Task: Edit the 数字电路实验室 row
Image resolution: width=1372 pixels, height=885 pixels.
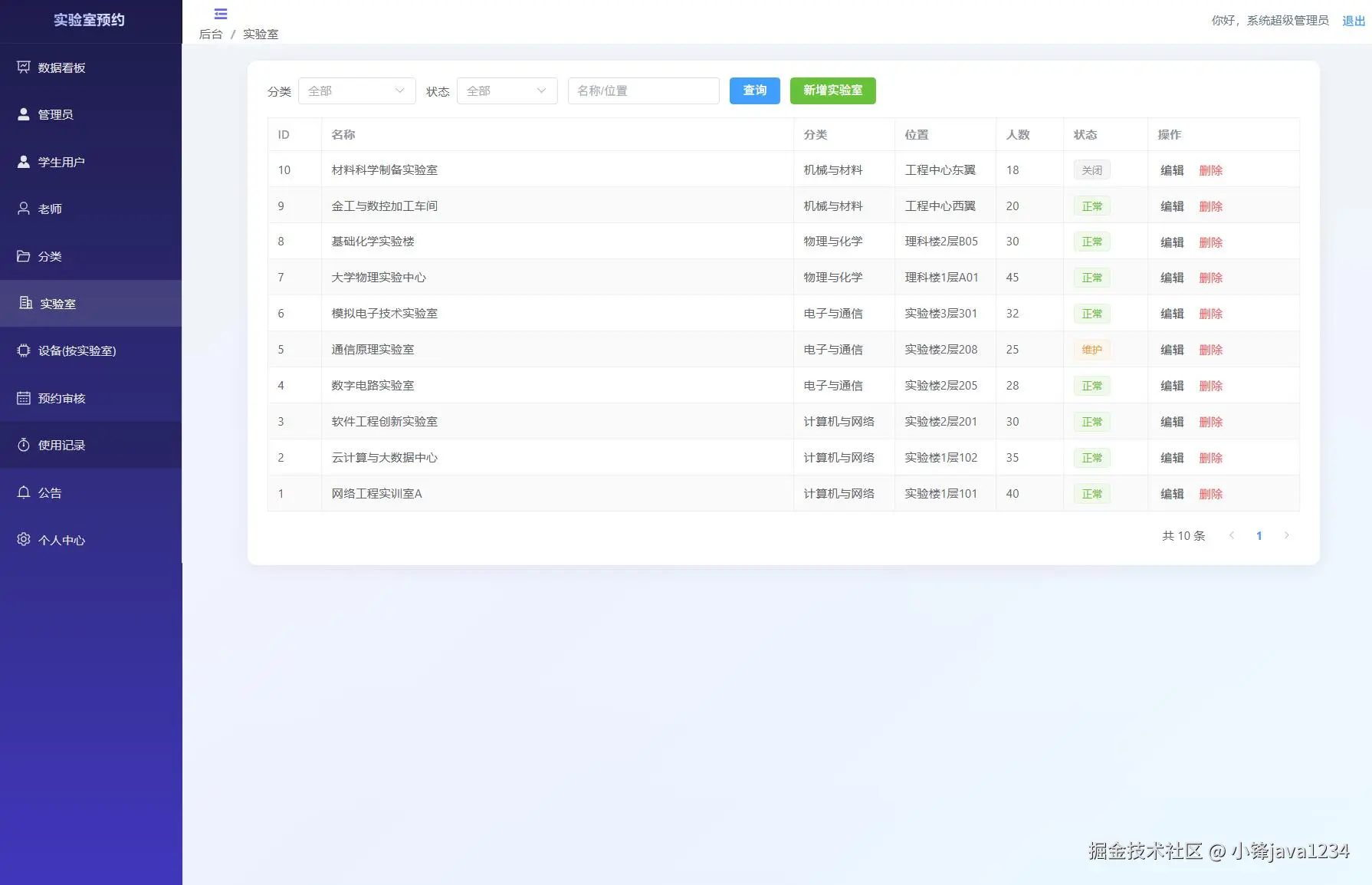Action: point(1172,386)
